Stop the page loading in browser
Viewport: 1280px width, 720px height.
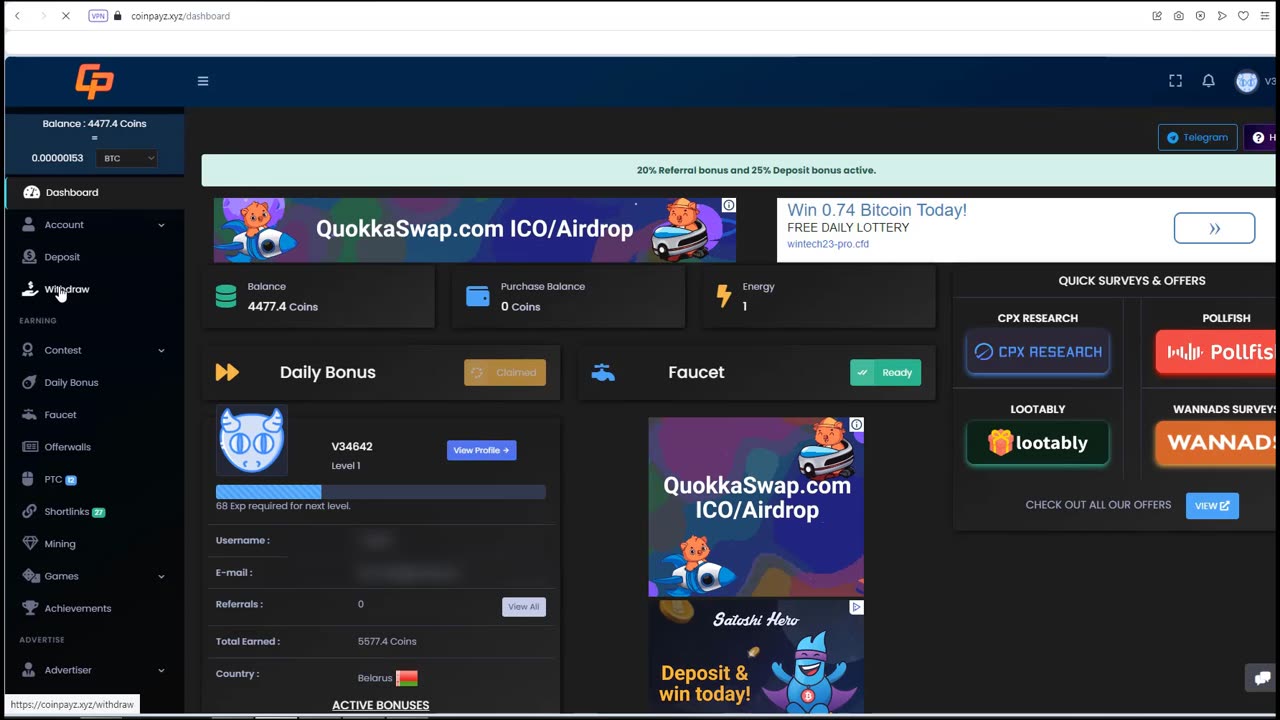66,16
